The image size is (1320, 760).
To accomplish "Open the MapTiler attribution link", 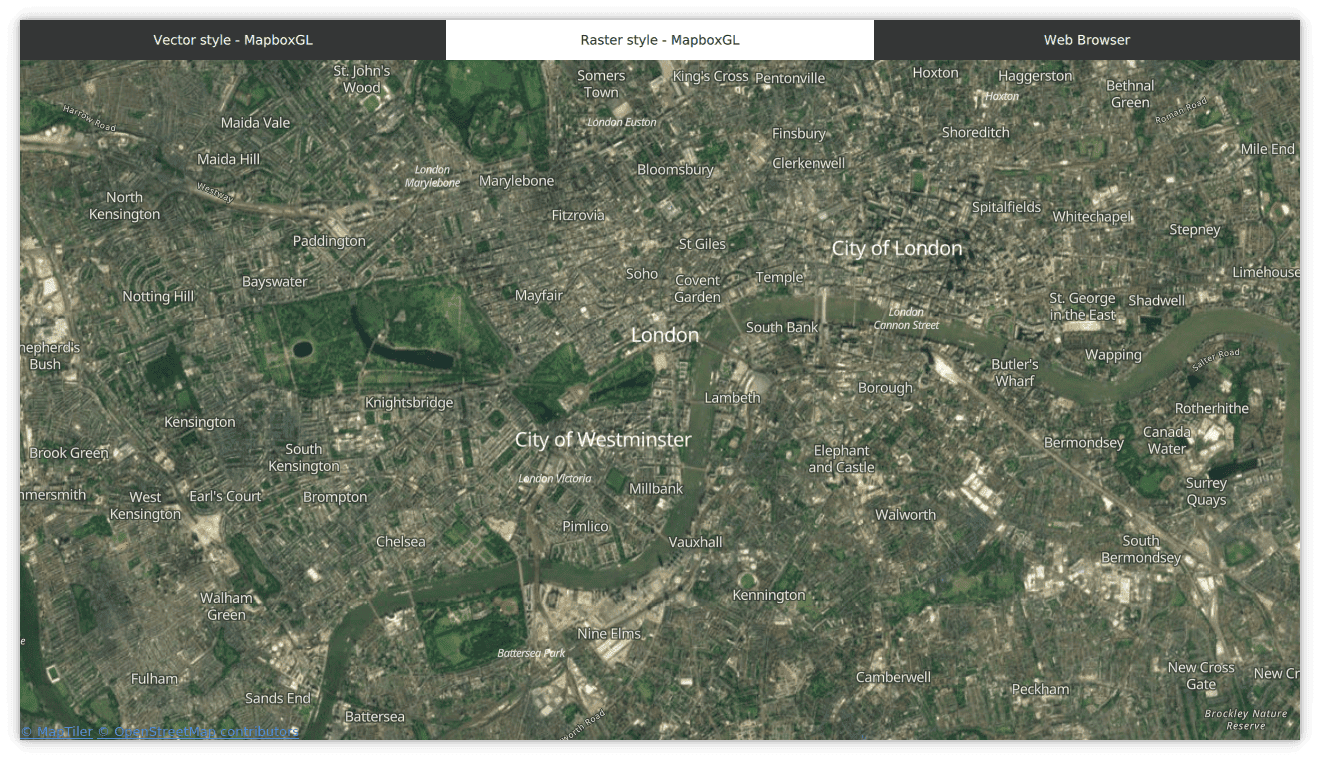I will click(56, 731).
